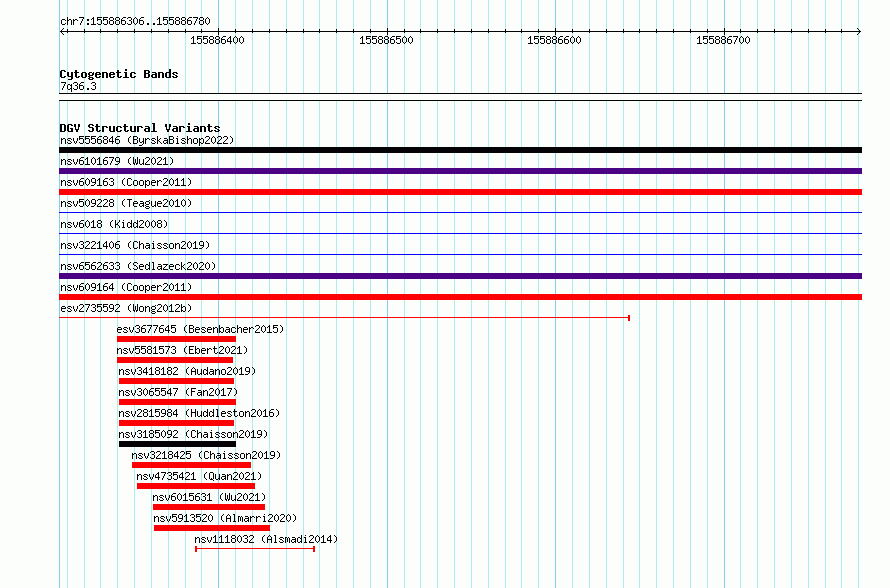Click the black nsv3185092 variant bar
This screenshot has width=890, height=588.
click(178, 444)
